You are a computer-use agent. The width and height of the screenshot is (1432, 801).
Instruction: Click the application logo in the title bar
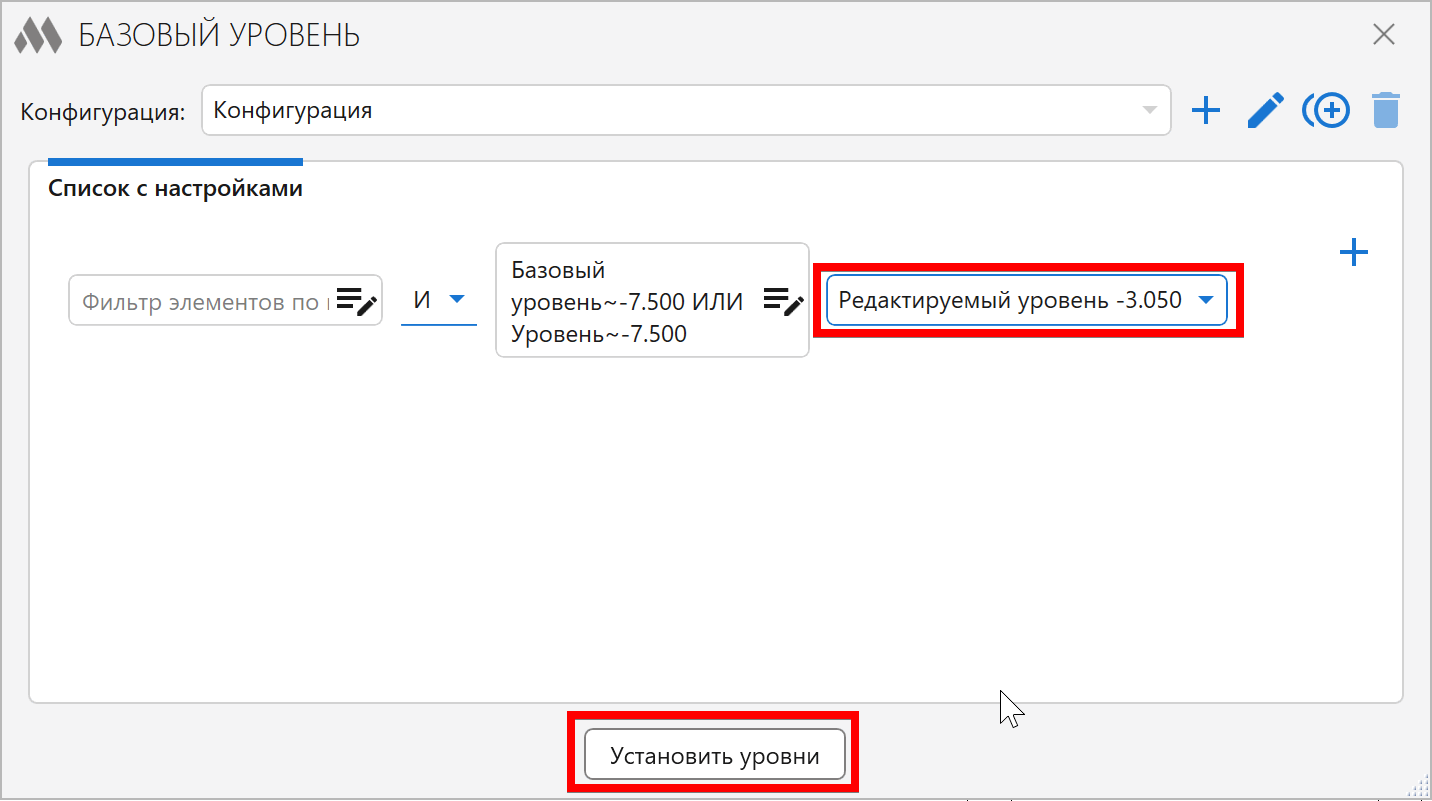38,36
